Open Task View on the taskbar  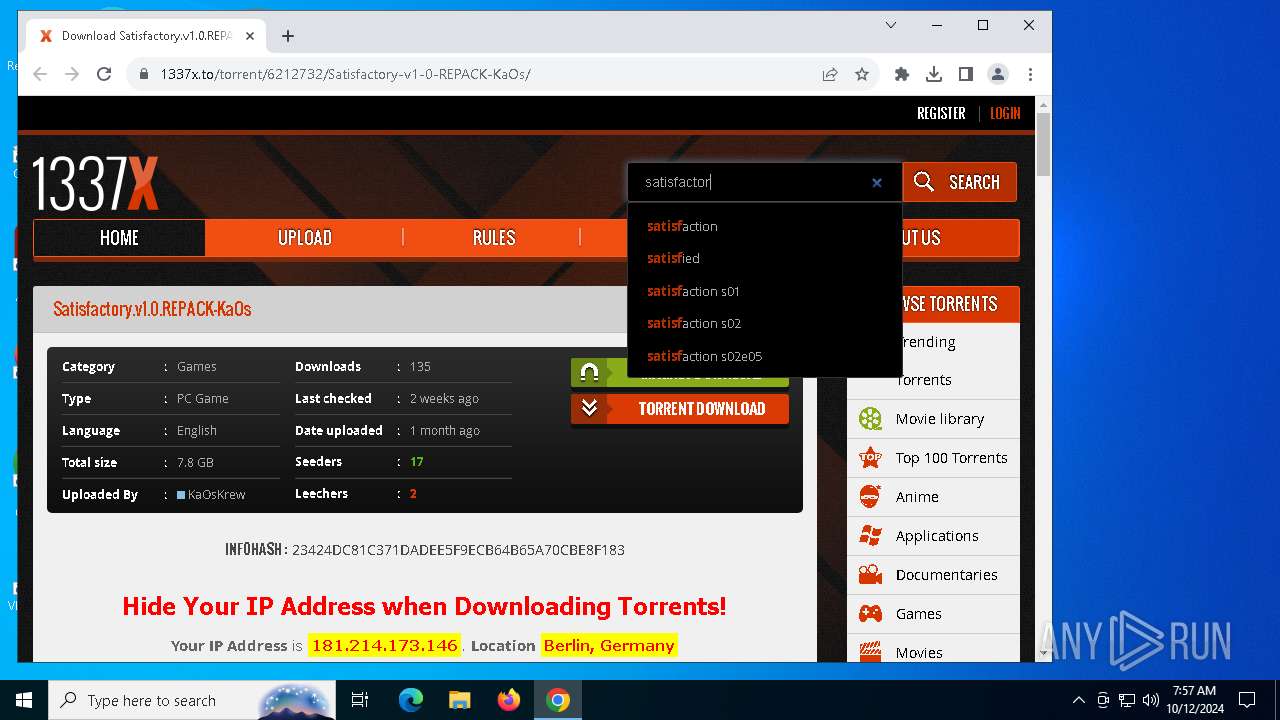(360, 700)
